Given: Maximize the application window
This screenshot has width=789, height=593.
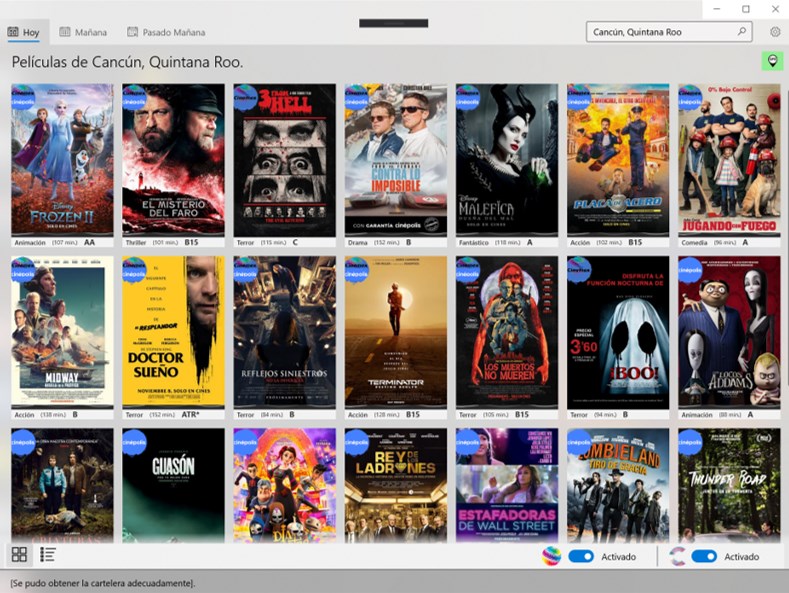Looking at the screenshot, I should click(746, 9).
